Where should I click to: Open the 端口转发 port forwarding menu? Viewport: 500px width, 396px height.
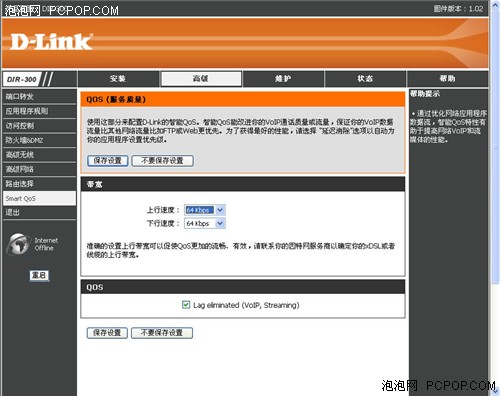click(39, 97)
